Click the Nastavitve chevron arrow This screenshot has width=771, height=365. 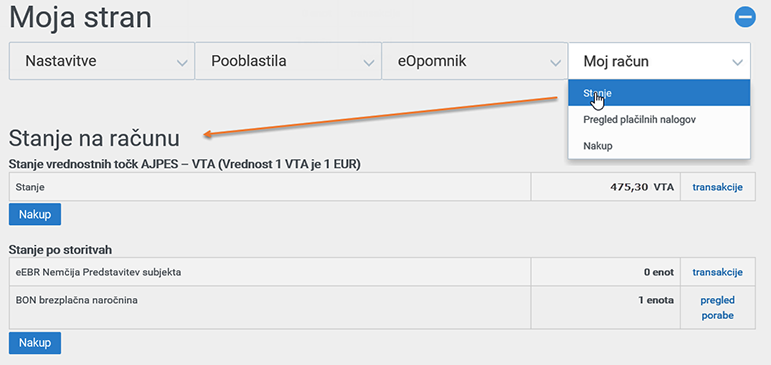point(182,62)
